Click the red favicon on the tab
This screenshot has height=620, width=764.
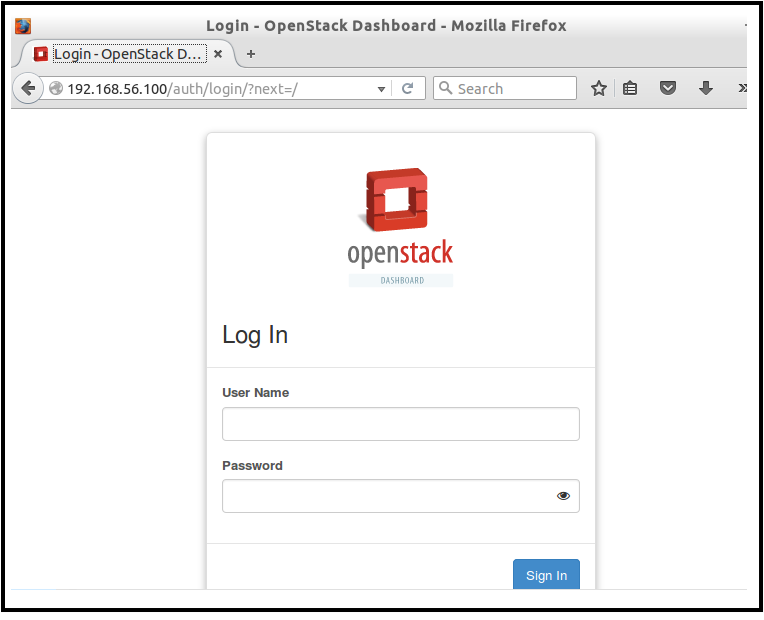(40, 54)
